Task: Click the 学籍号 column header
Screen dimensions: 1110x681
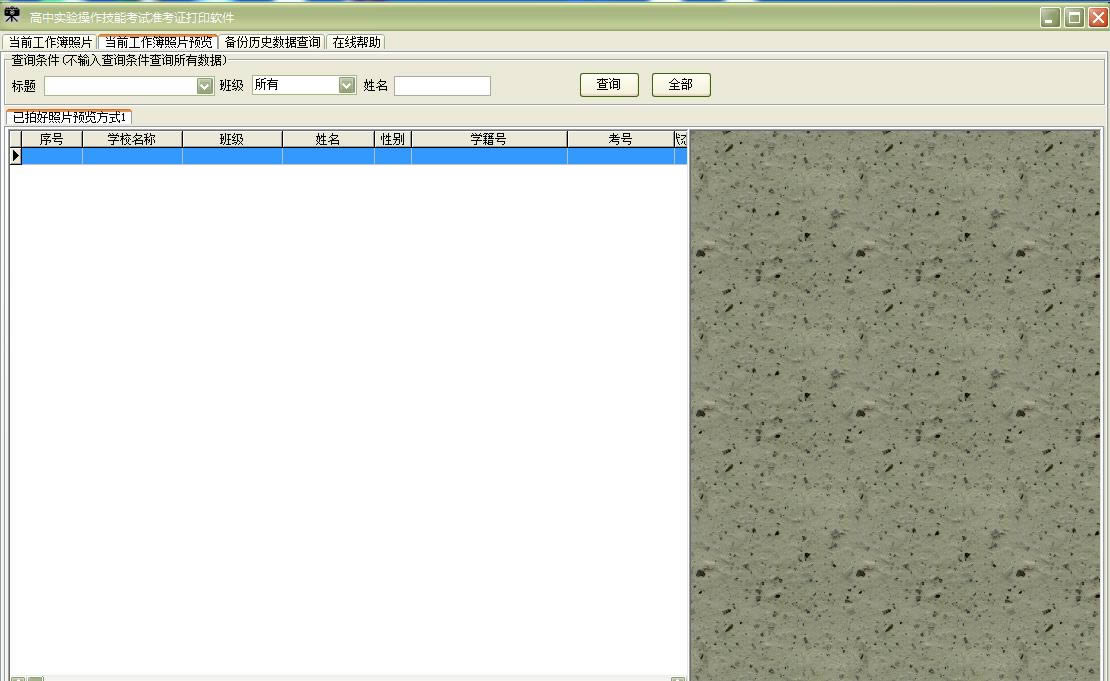Action: (x=489, y=139)
